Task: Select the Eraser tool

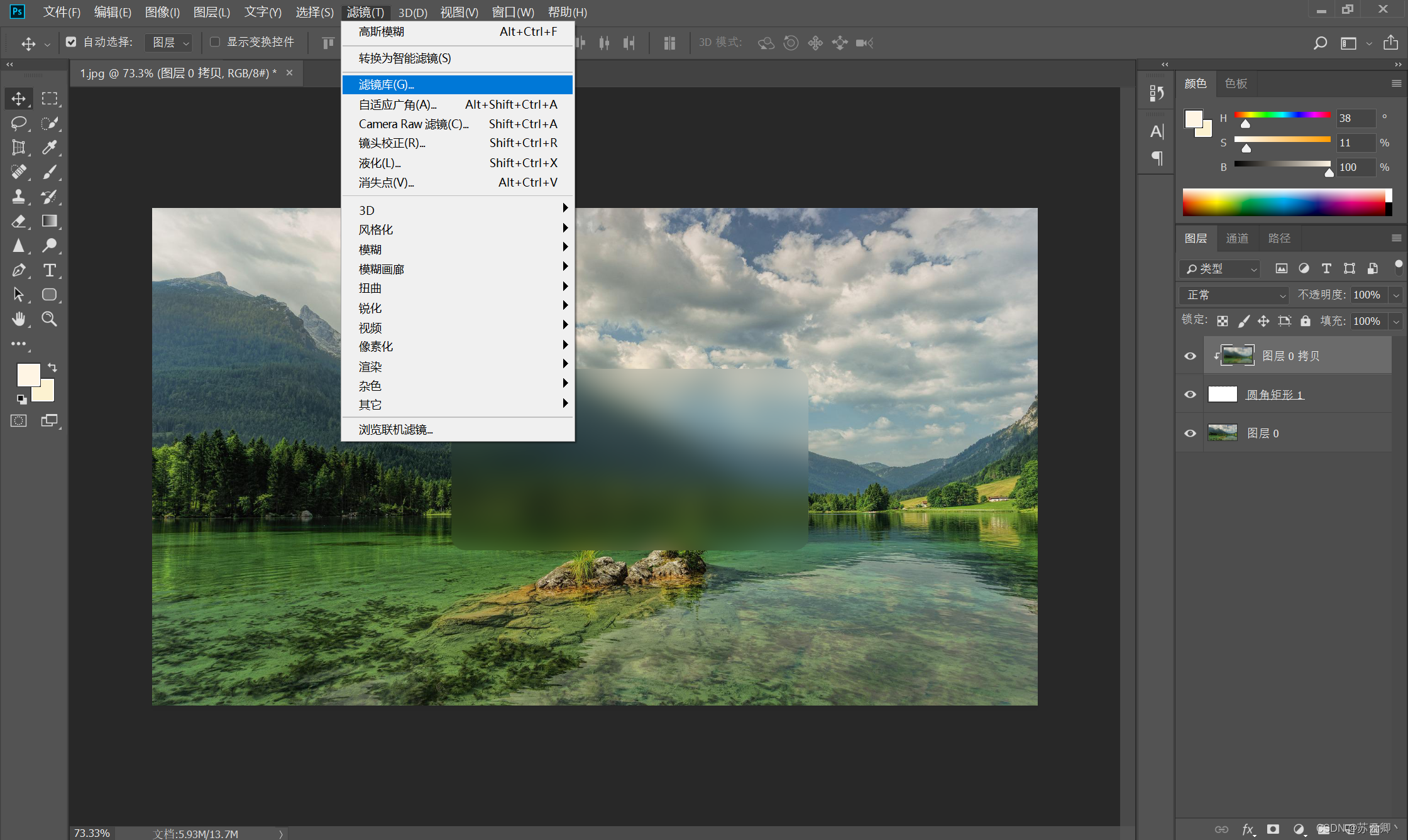Action: pos(18,221)
